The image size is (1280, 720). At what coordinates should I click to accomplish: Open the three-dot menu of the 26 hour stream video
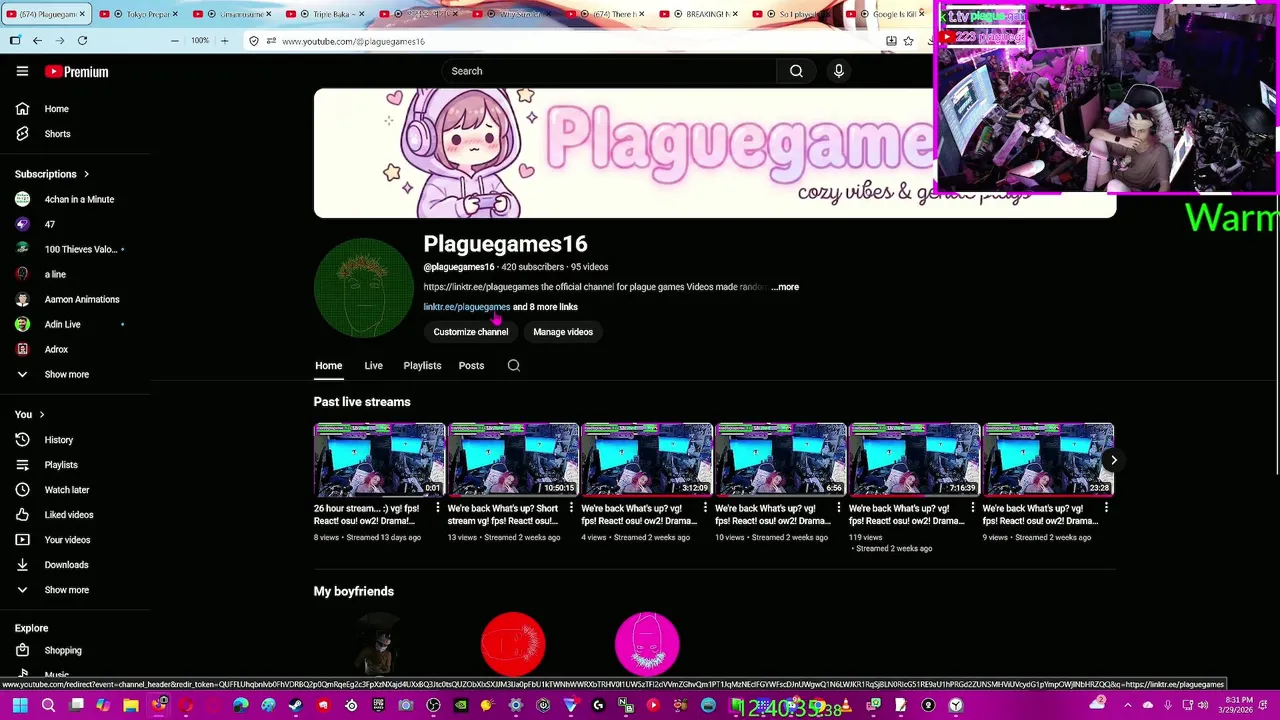pos(437,509)
